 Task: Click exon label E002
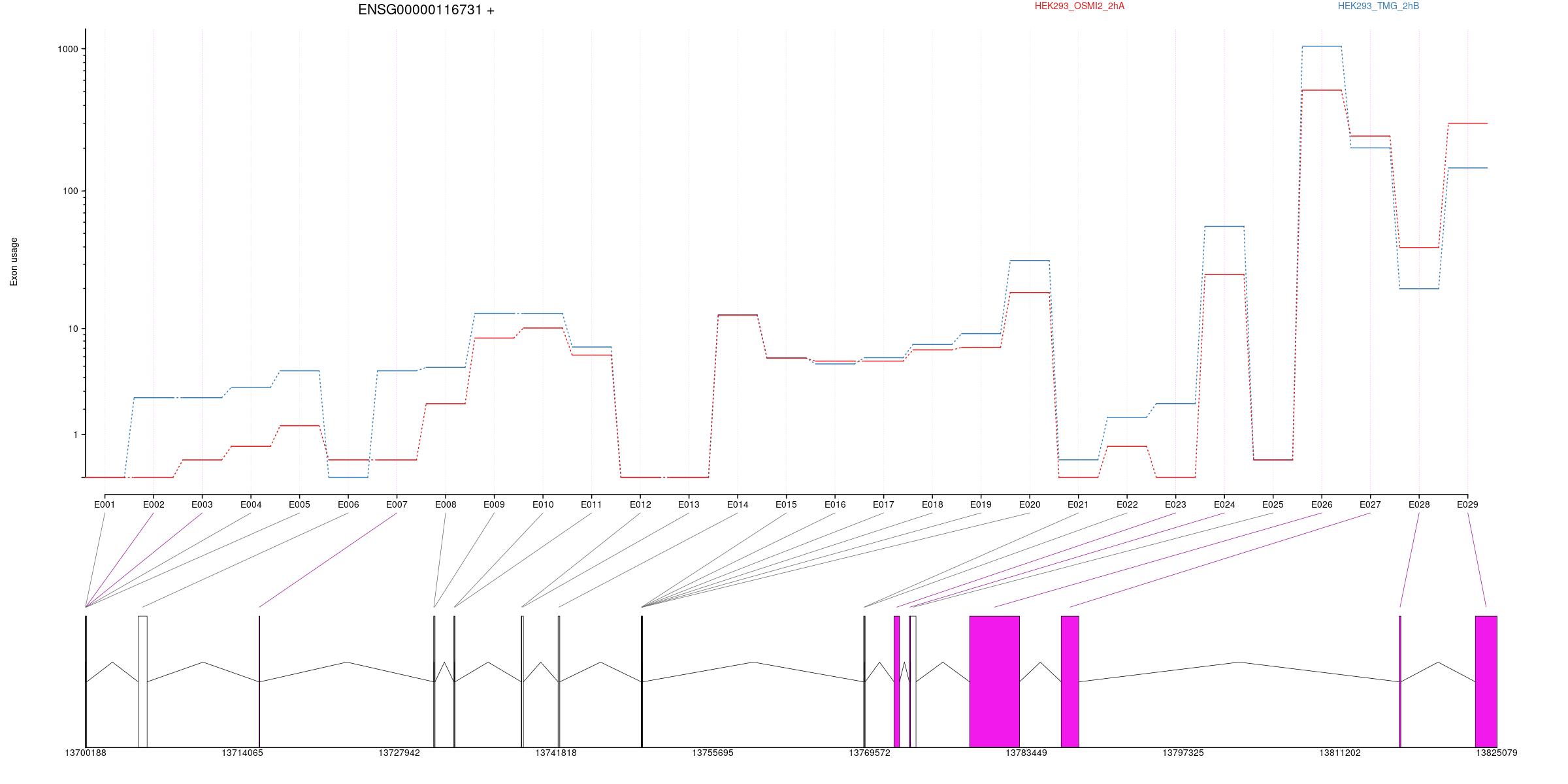pyautogui.click(x=154, y=504)
